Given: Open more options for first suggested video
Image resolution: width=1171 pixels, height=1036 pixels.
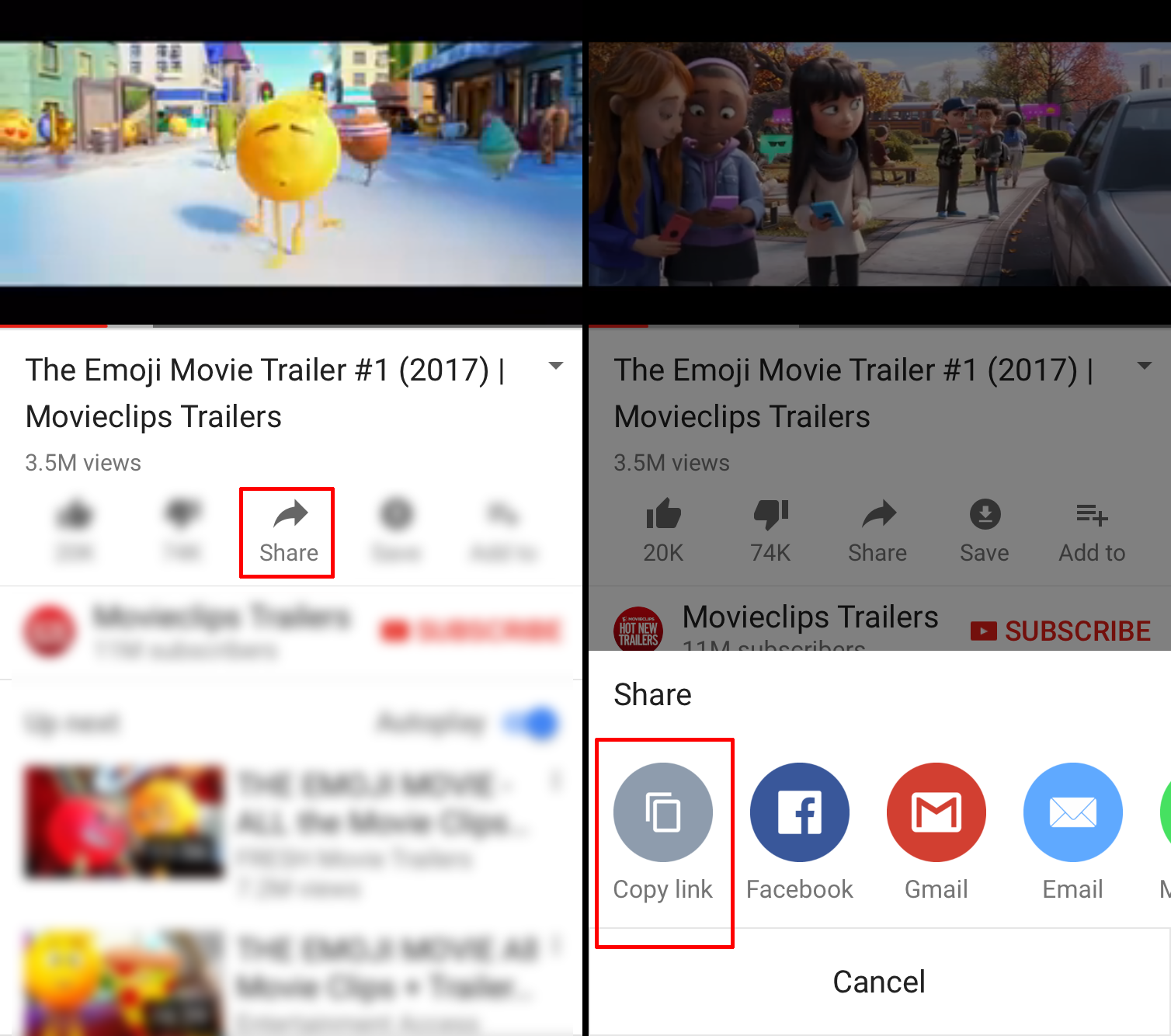Looking at the screenshot, I should (x=556, y=781).
